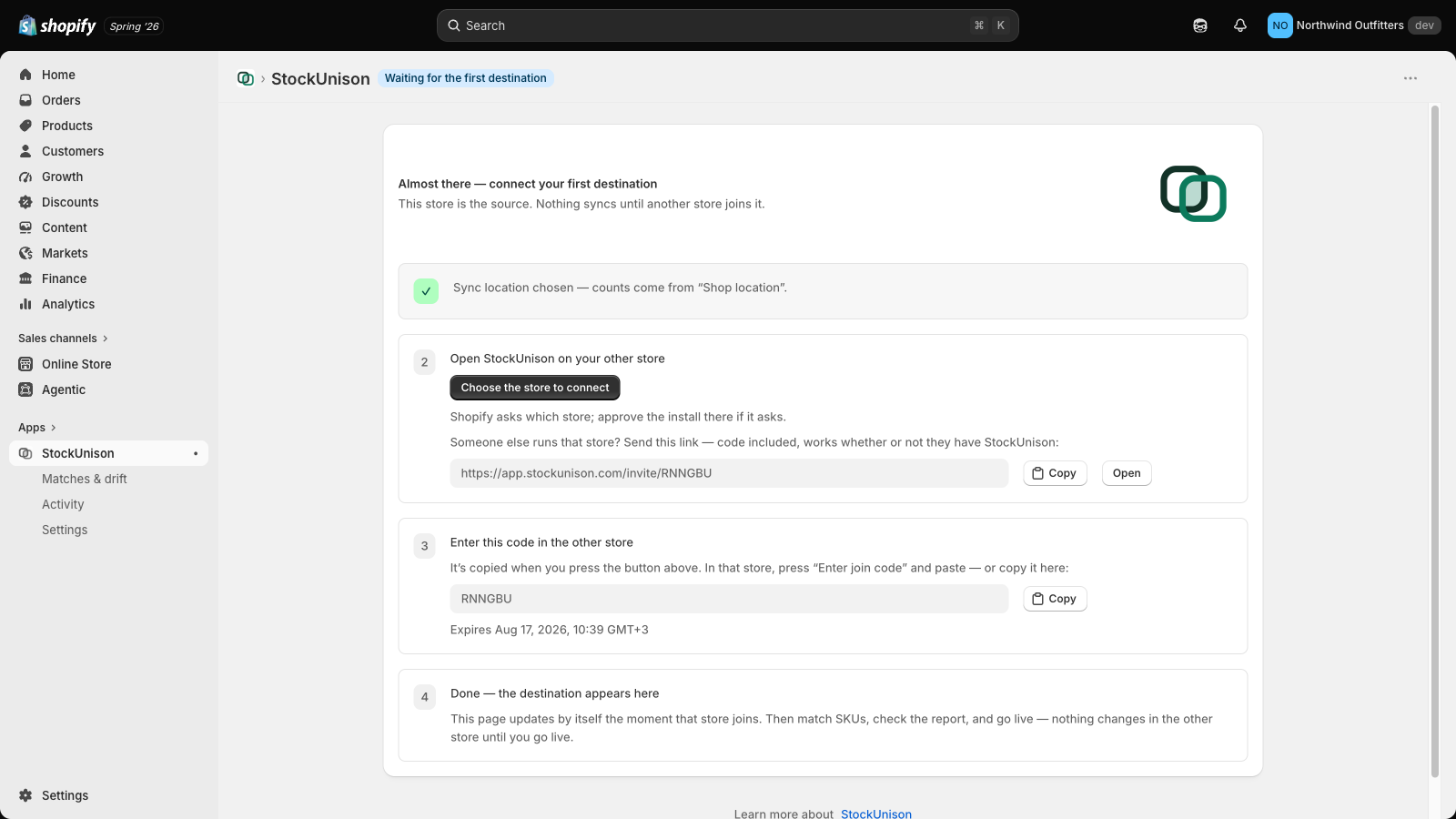Copy the invite link

click(x=1055, y=473)
